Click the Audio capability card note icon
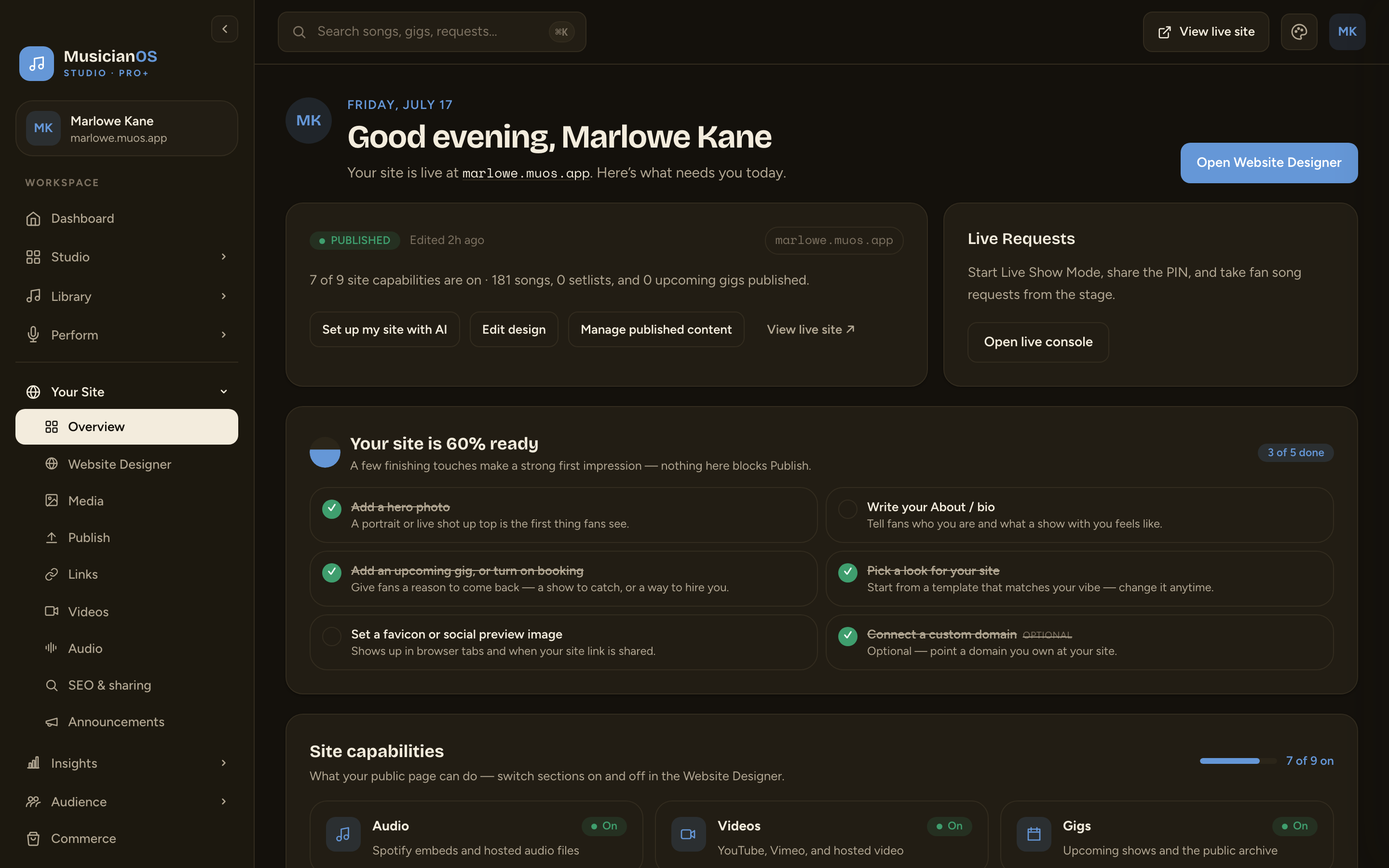Viewport: 1389px width, 868px height. click(x=343, y=834)
